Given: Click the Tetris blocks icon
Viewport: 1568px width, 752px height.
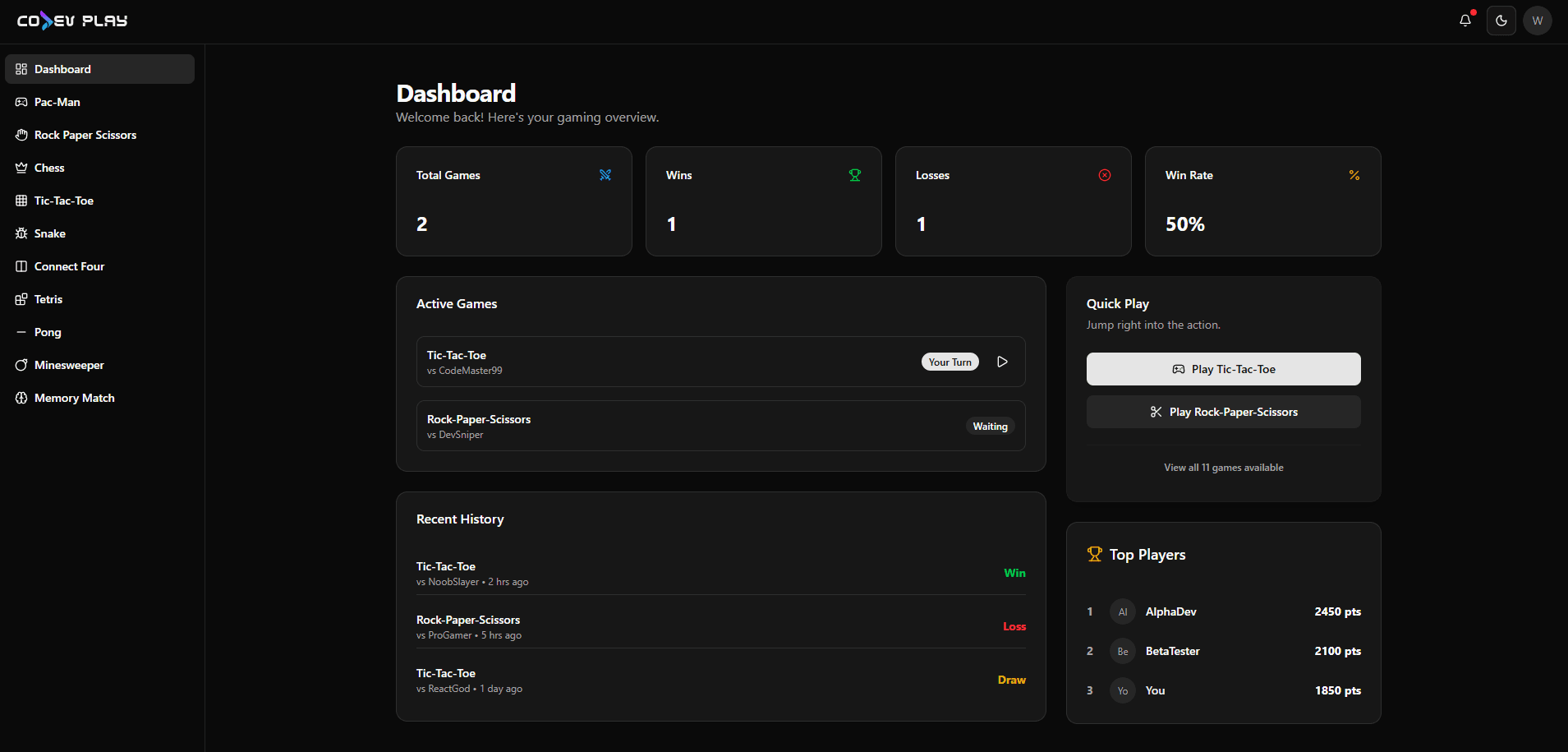Looking at the screenshot, I should [x=21, y=299].
